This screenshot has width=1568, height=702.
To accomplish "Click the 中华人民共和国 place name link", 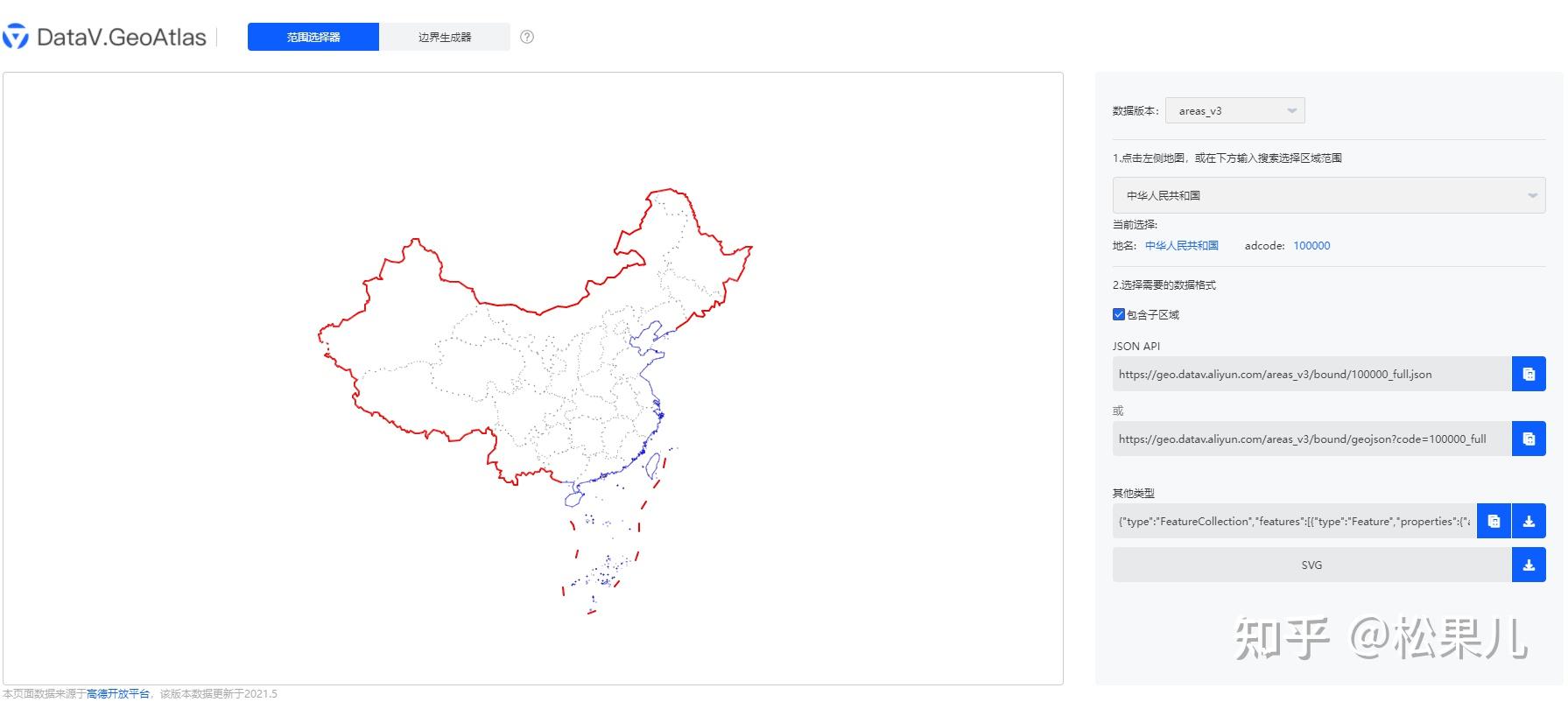I will (1181, 245).
